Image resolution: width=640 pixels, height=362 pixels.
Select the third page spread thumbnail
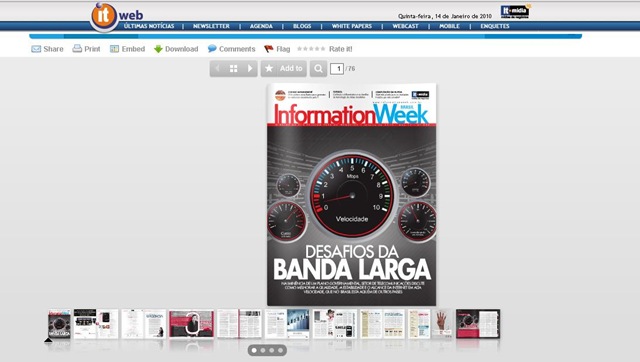(144, 324)
